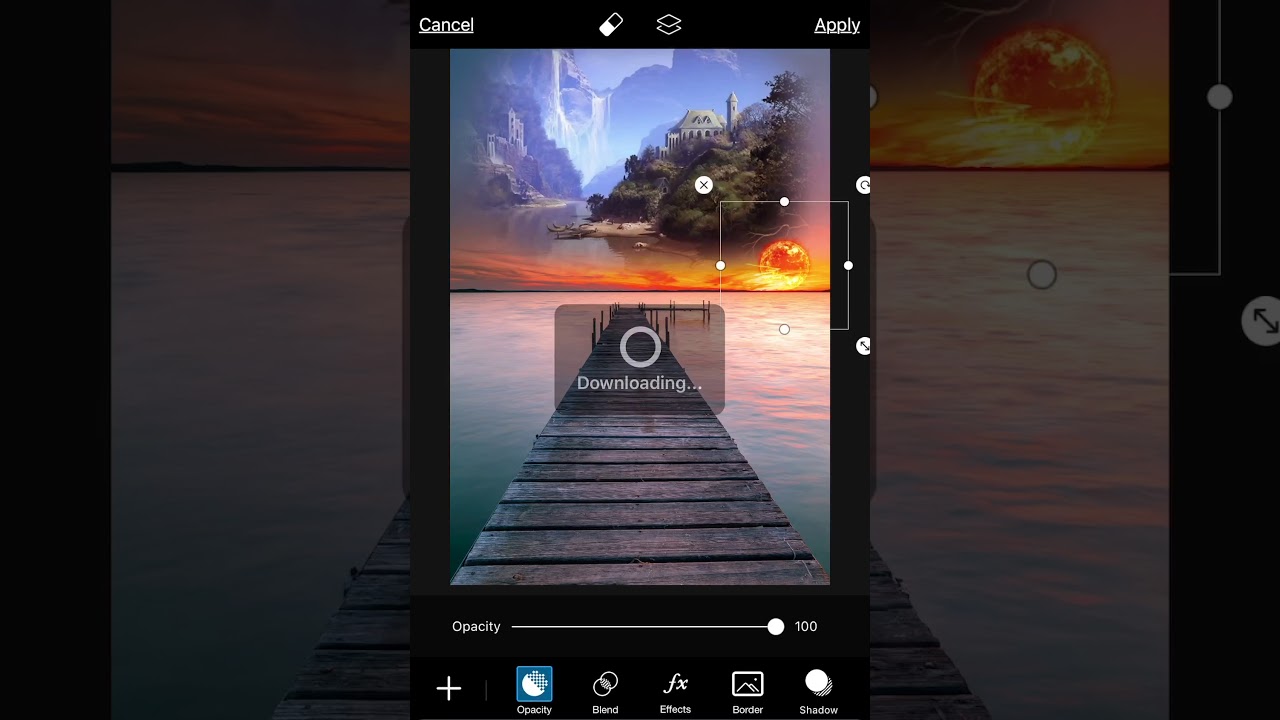Screen dimensions: 1280x720
Task: Click the rotate handle of the sticker
Action: (864, 185)
